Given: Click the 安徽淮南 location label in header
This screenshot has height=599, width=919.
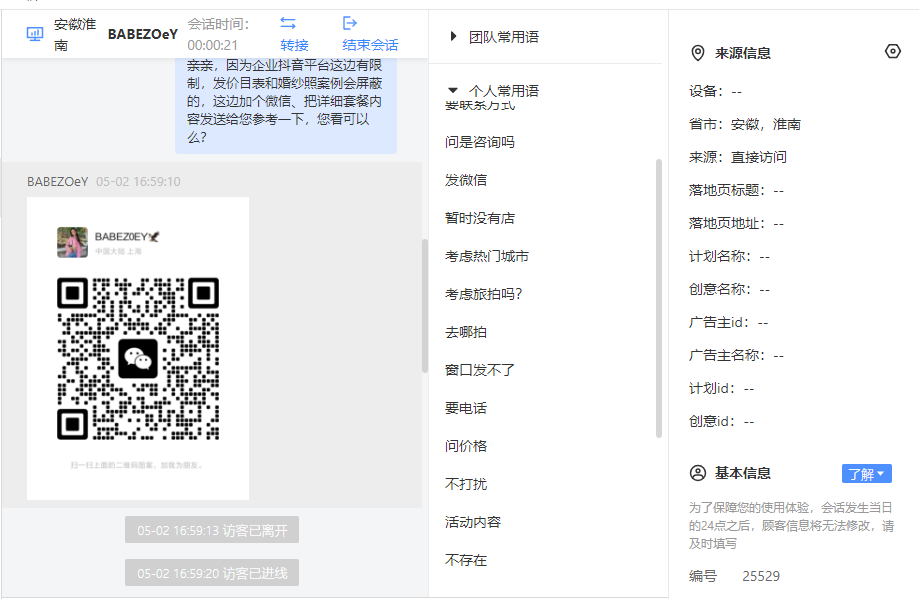Looking at the screenshot, I should click(75, 35).
